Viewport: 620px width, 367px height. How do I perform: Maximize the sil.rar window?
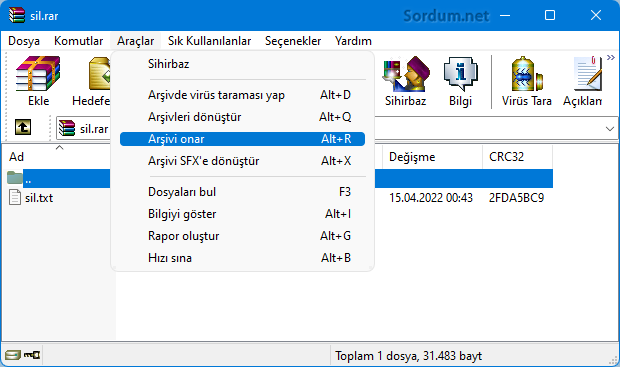550,15
